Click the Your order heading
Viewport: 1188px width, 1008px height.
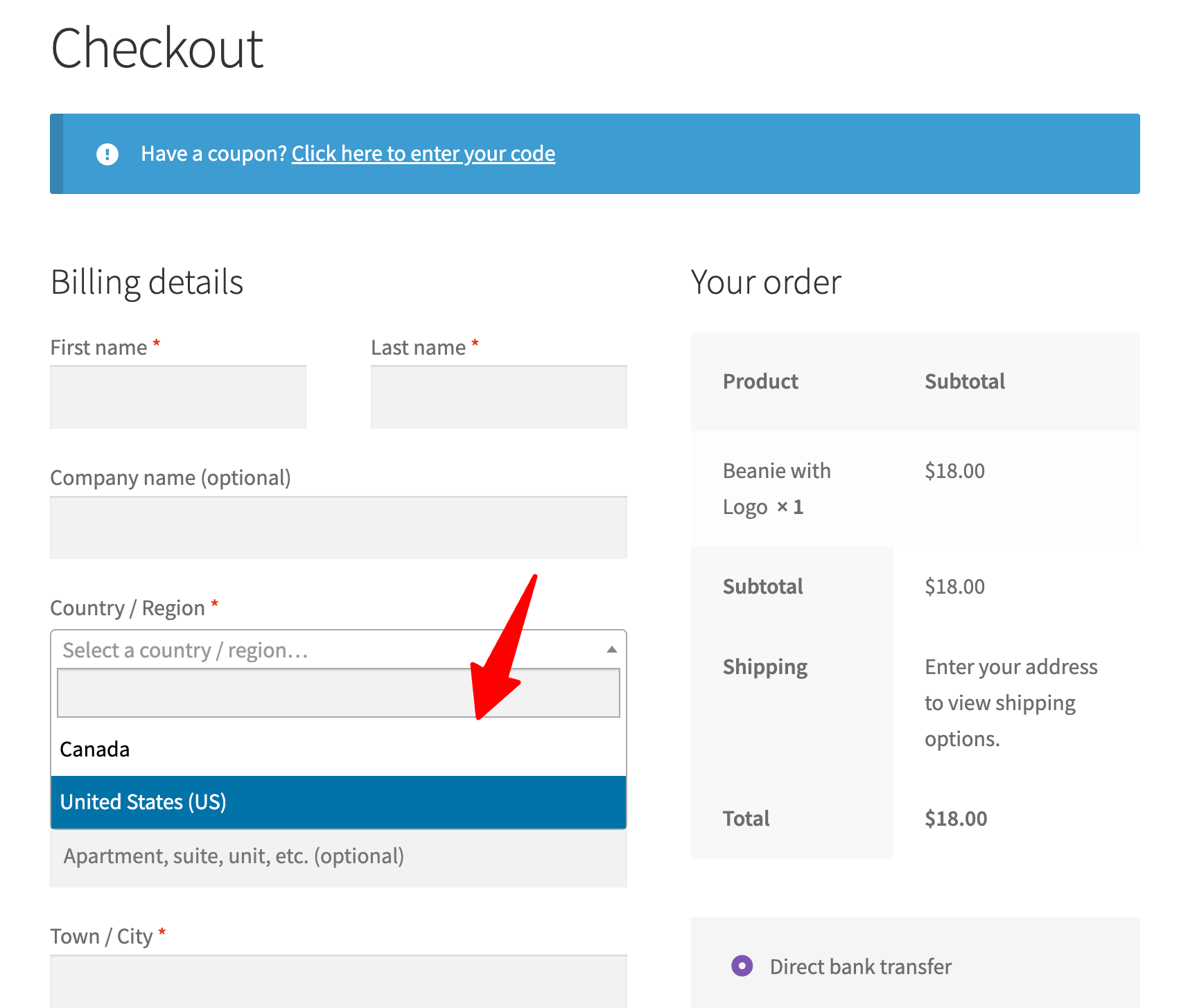[766, 283]
